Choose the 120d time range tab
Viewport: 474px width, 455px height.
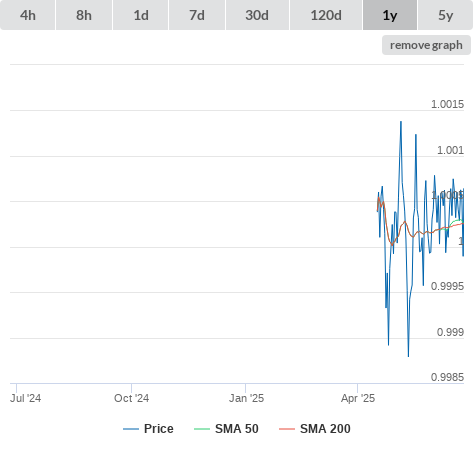point(326,15)
